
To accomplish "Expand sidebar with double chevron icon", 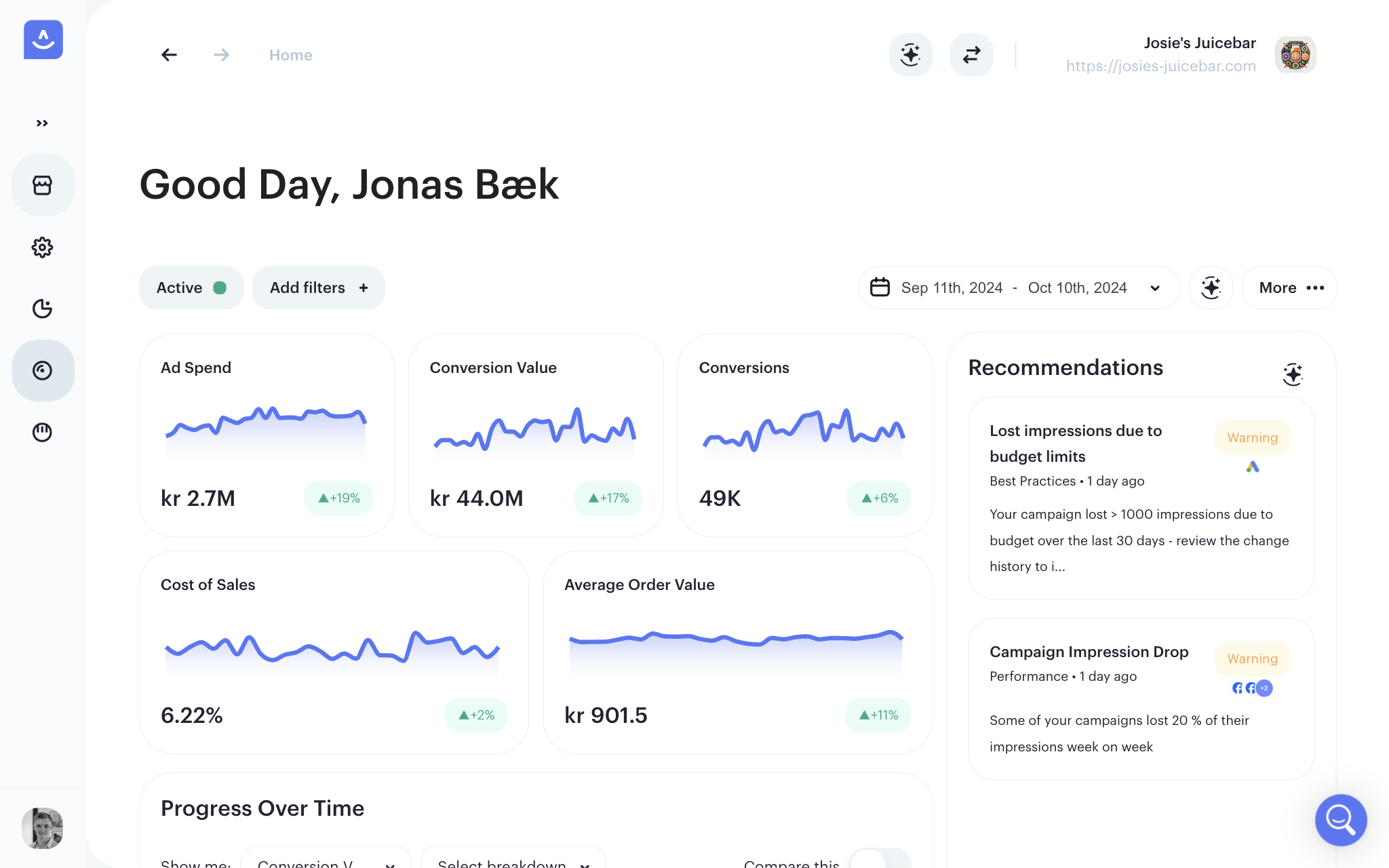I will (x=42, y=123).
